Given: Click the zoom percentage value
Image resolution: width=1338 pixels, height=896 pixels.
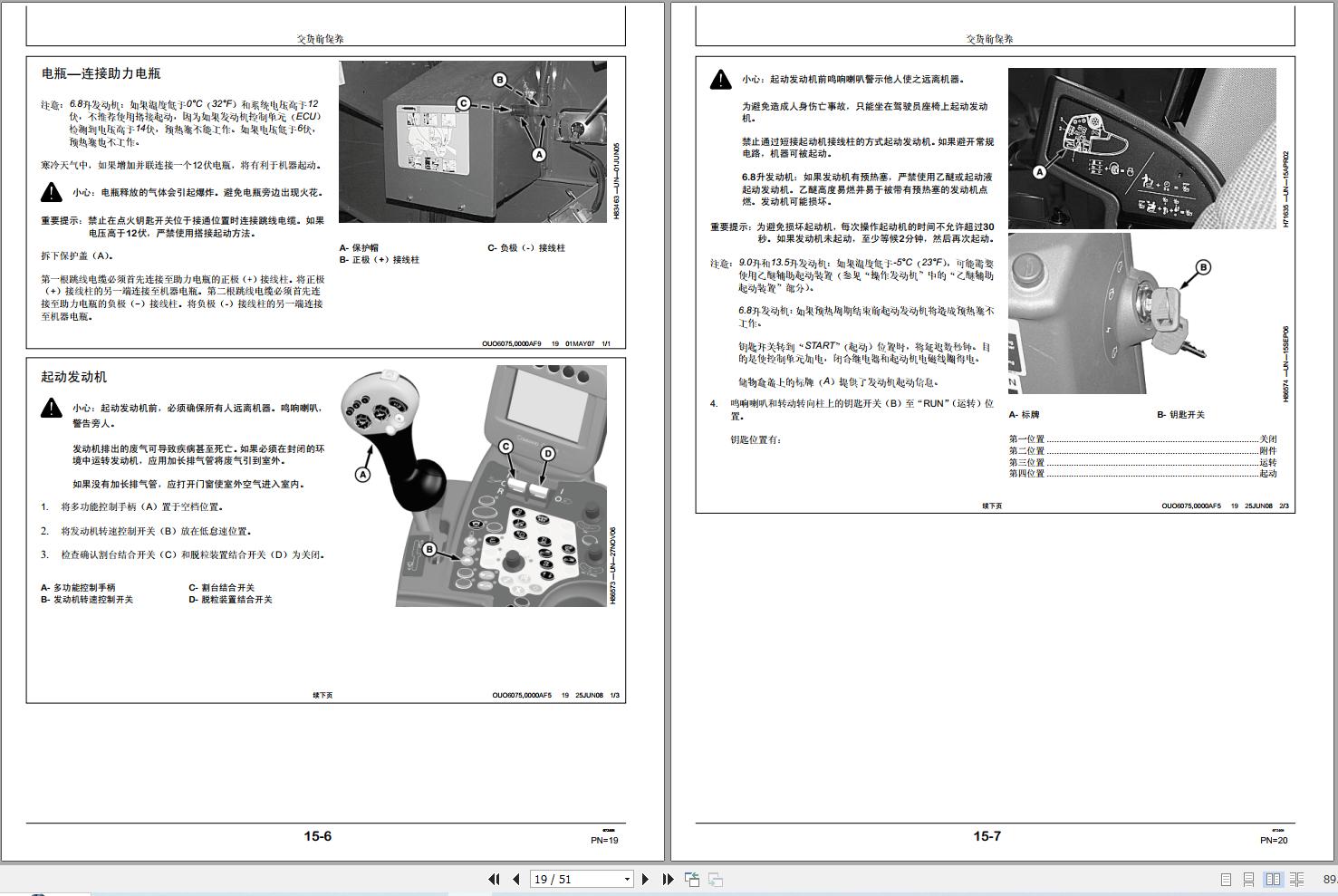Looking at the screenshot, I should point(1330,879).
